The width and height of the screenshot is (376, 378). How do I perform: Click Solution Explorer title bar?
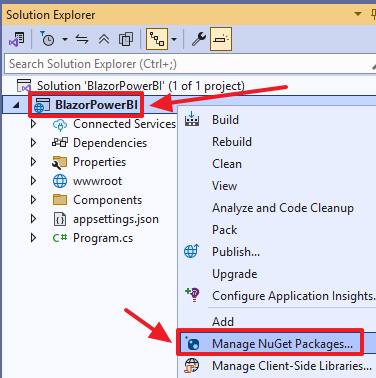tap(188, 15)
